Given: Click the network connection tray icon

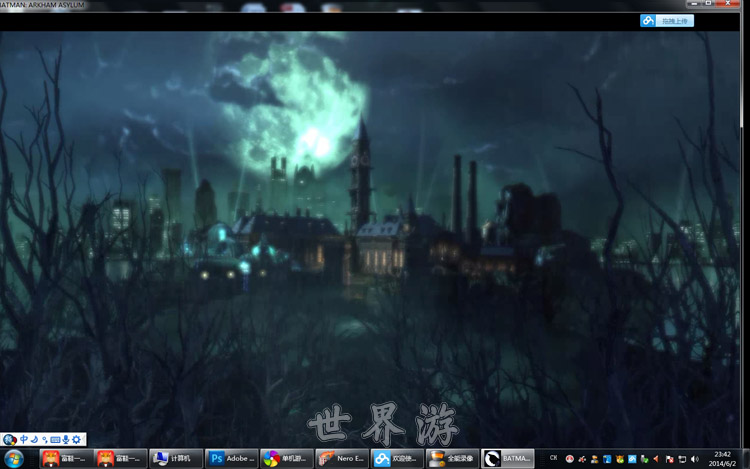Looking at the screenshot, I should (x=682, y=459).
